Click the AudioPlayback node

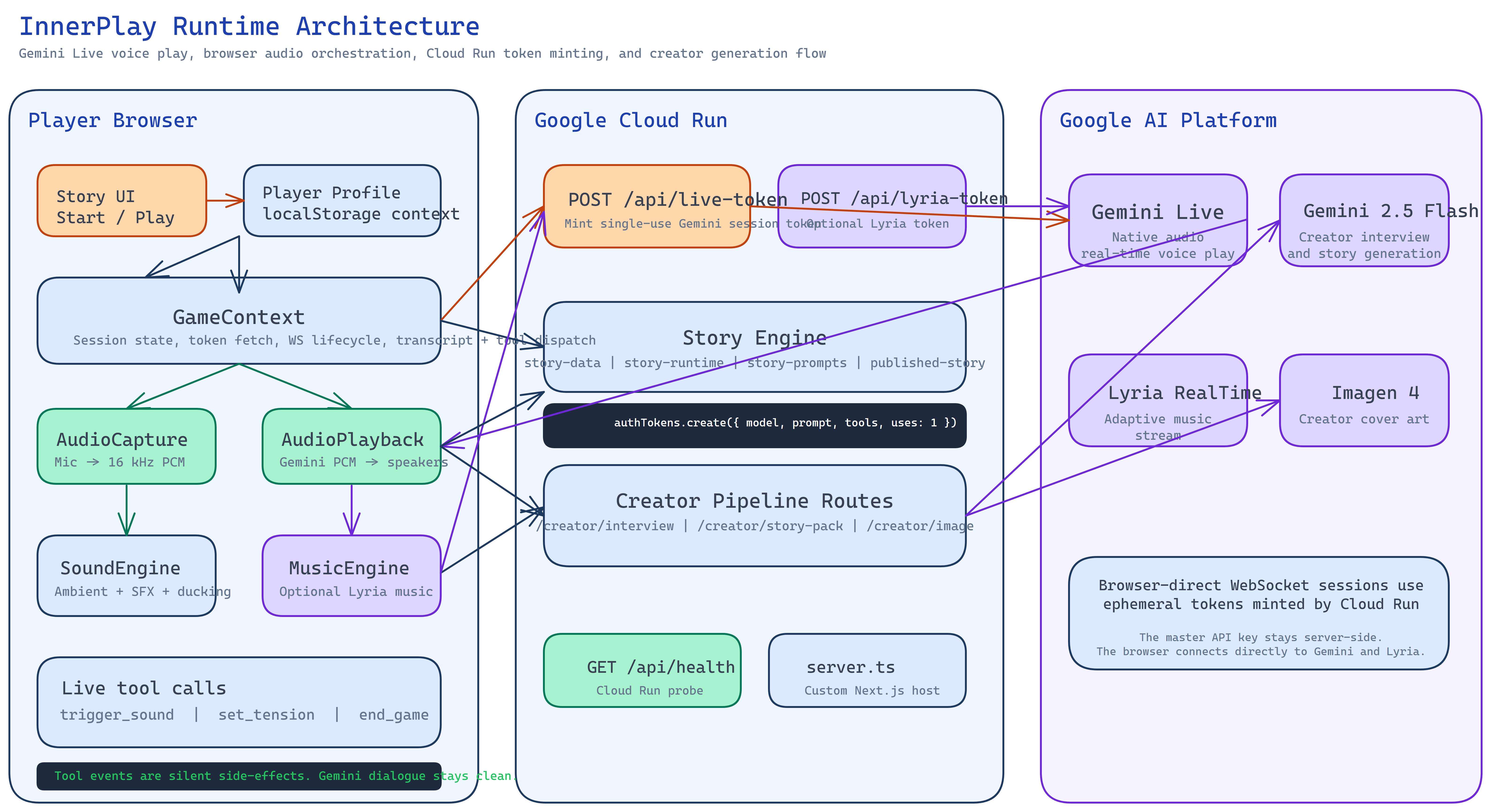pos(351,446)
